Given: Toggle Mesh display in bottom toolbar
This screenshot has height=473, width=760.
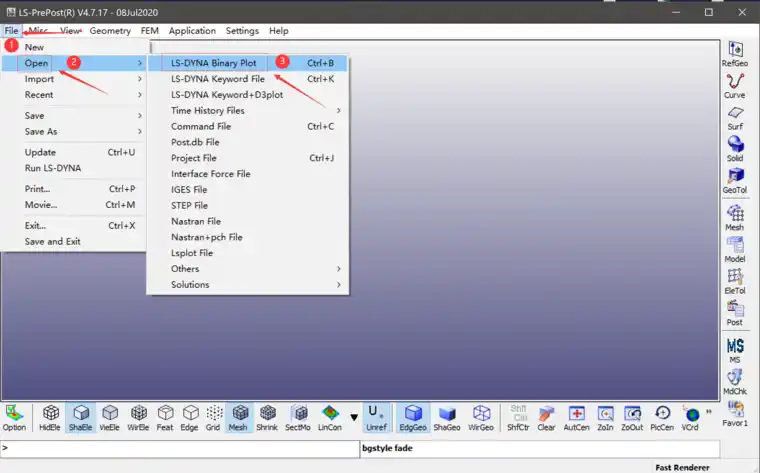Looking at the screenshot, I should (238, 418).
